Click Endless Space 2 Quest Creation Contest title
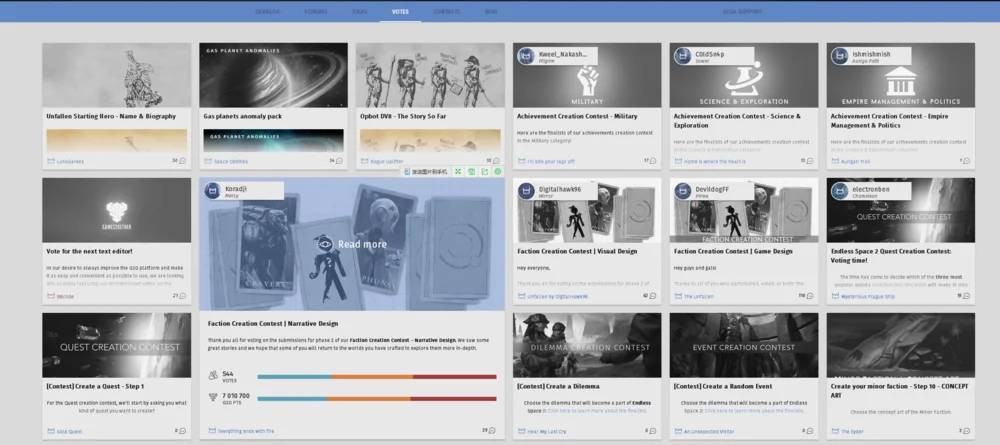 coord(891,256)
